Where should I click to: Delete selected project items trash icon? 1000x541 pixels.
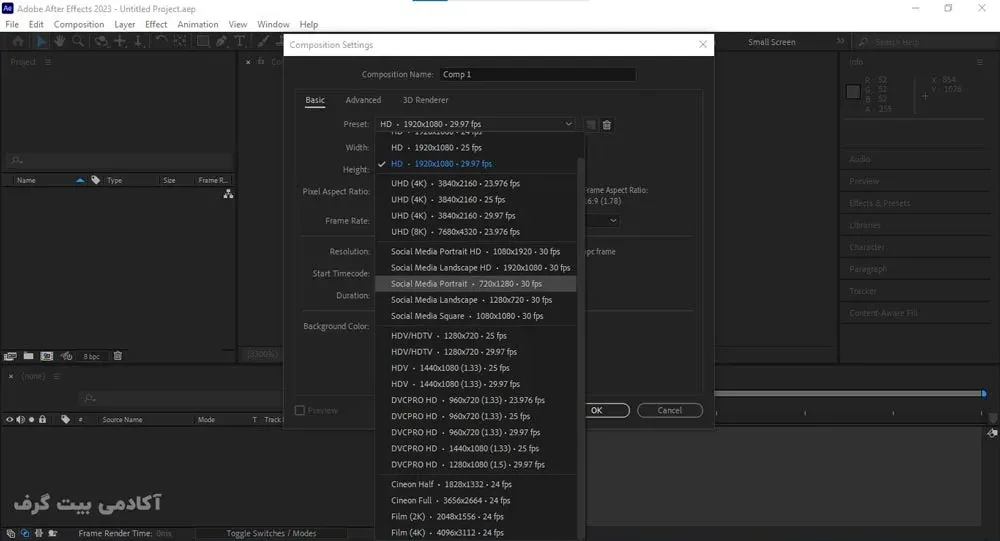tap(117, 356)
